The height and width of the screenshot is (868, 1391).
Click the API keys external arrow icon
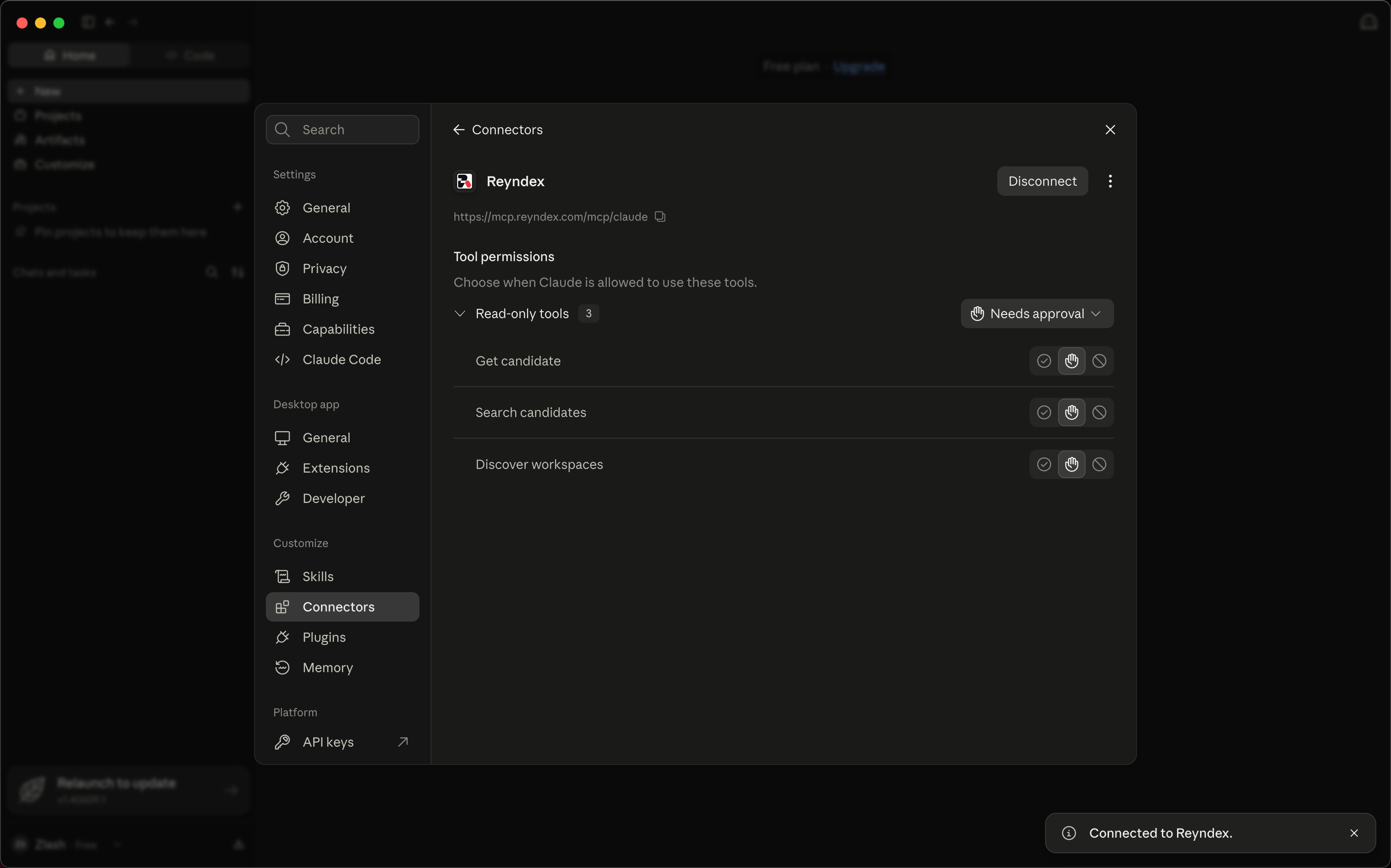[x=403, y=742]
